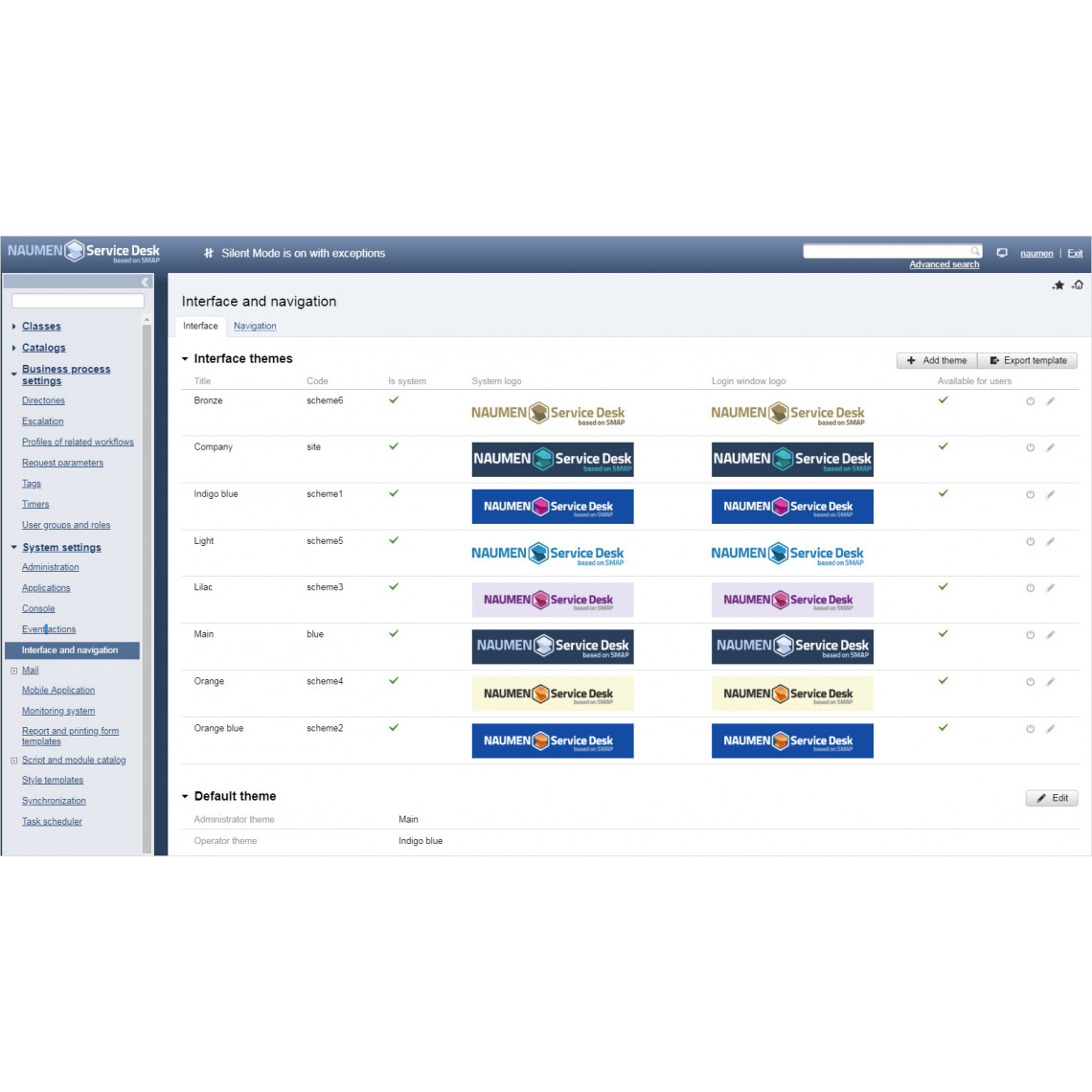
Task: Click the NAUMEN Service Desk header logo
Action: (x=83, y=252)
